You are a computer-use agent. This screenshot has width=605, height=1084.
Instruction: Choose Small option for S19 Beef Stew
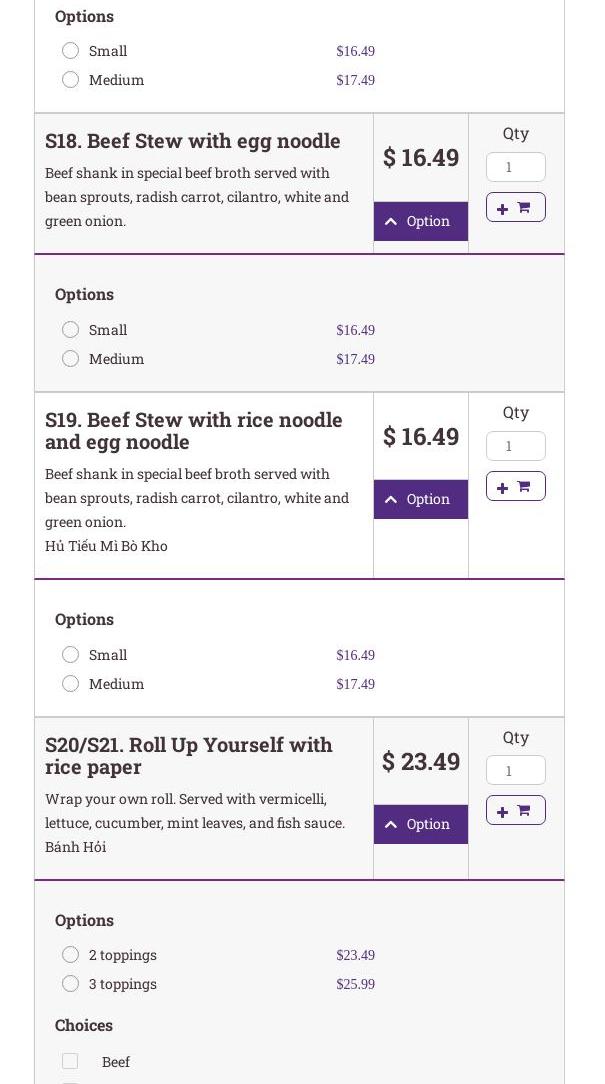(x=70, y=655)
